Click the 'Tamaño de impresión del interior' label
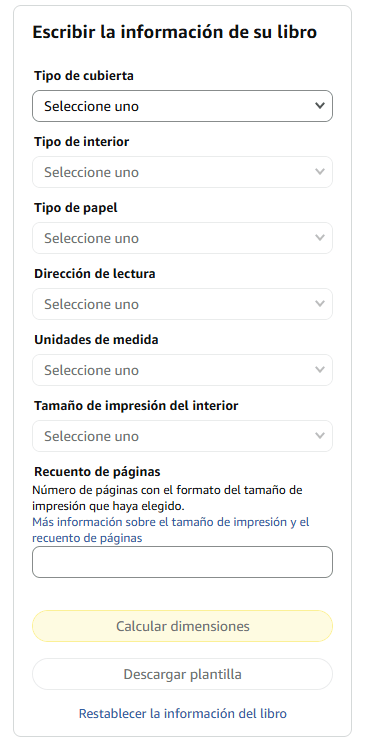The height and width of the screenshot is (746, 368). pyautogui.click(x=136, y=406)
